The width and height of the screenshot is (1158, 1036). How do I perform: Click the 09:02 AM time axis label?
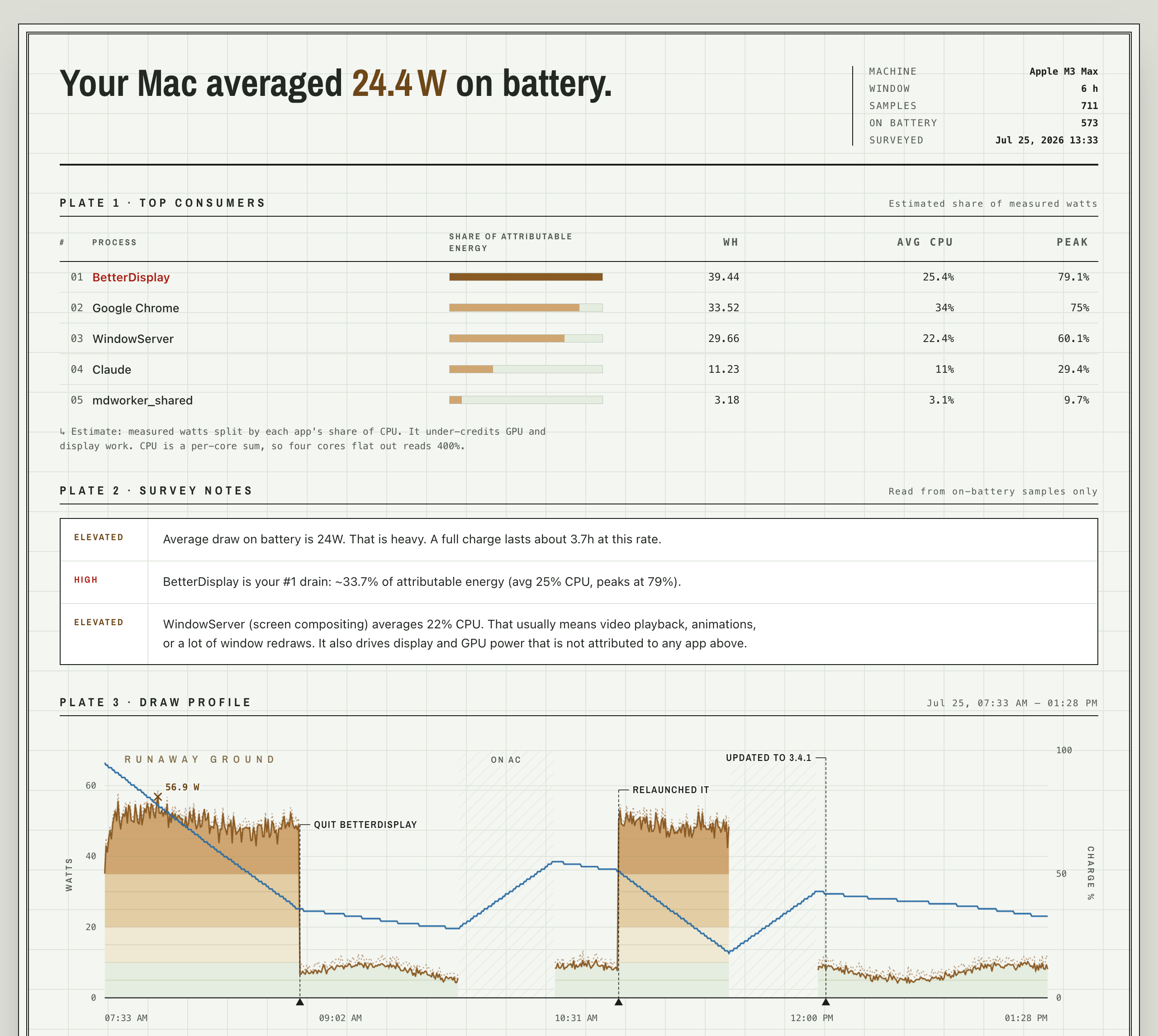340,1018
